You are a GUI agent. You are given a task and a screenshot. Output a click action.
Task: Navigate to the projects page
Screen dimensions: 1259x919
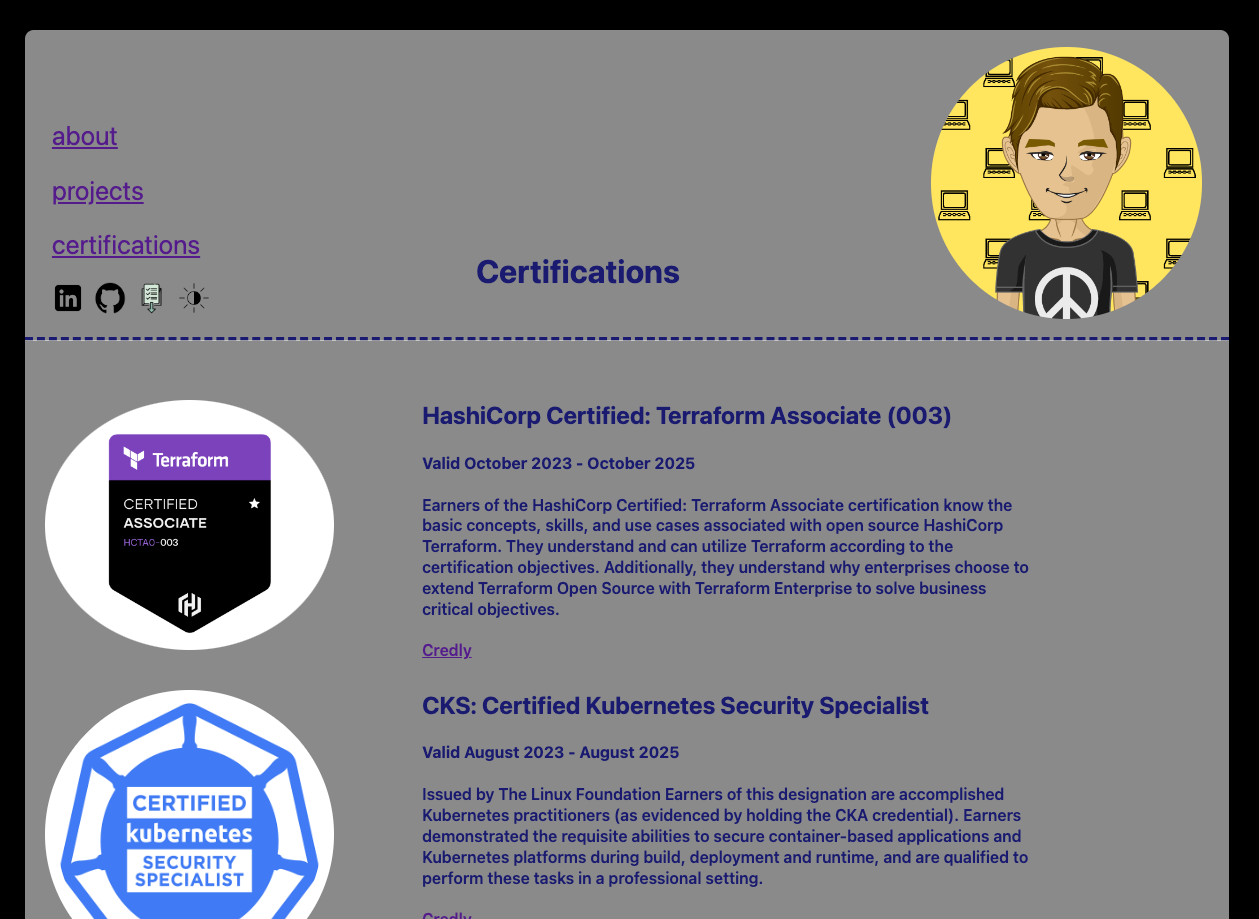click(x=98, y=191)
